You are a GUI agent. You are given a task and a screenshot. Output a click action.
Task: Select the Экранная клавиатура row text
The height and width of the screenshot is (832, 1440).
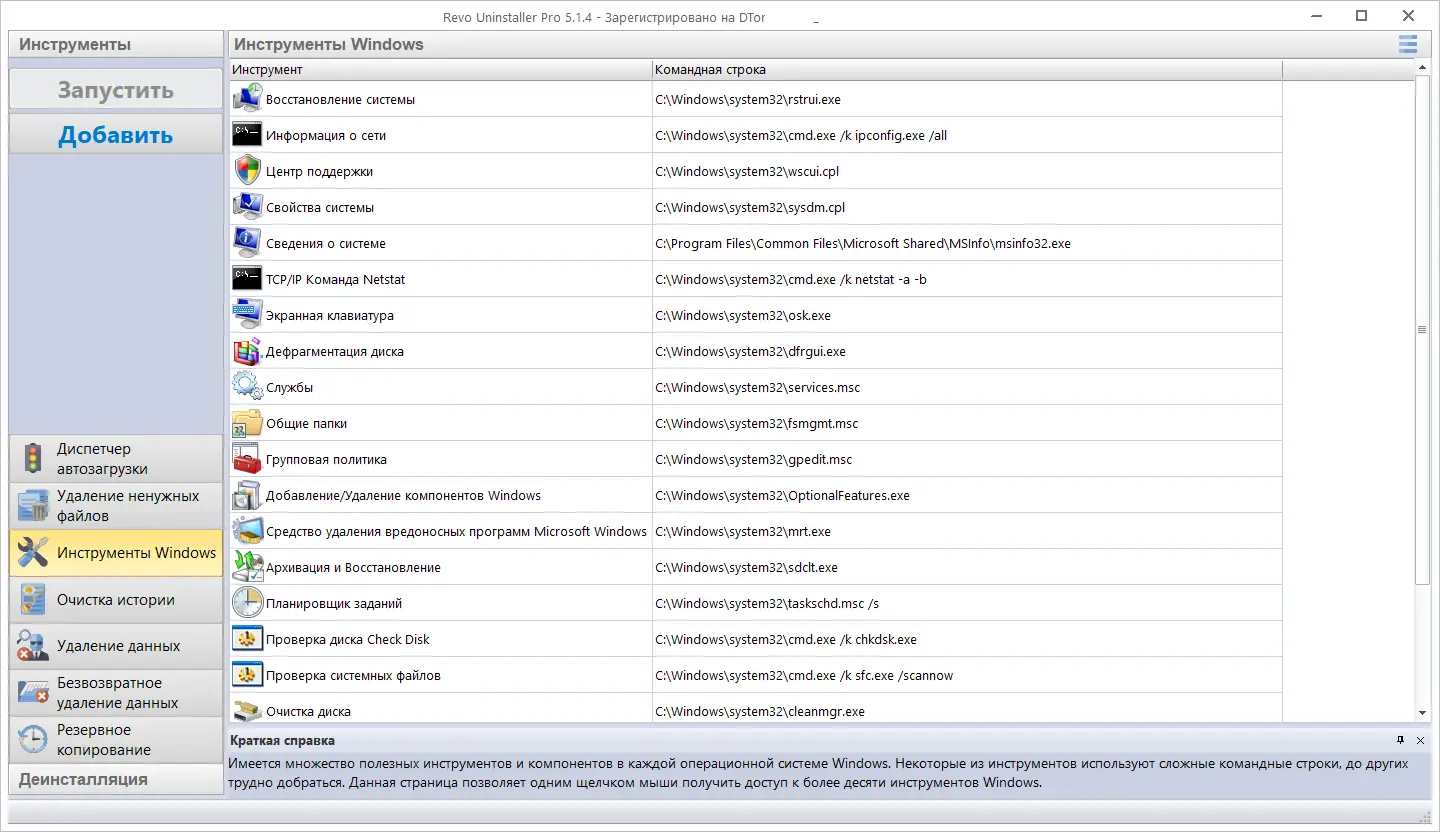pos(330,316)
